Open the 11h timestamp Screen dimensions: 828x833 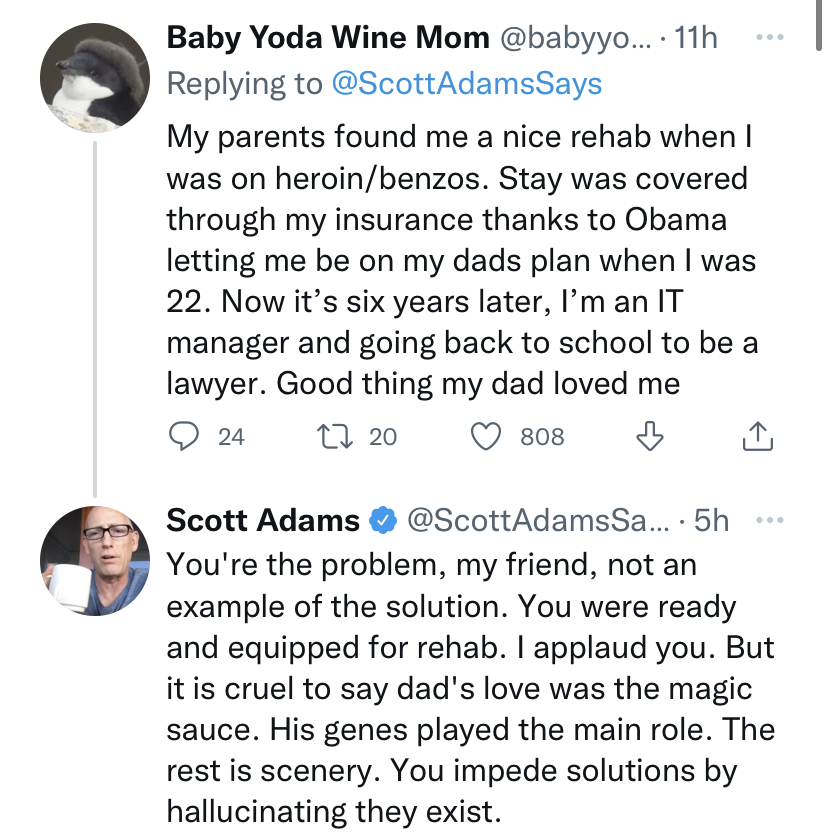click(x=696, y=38)
